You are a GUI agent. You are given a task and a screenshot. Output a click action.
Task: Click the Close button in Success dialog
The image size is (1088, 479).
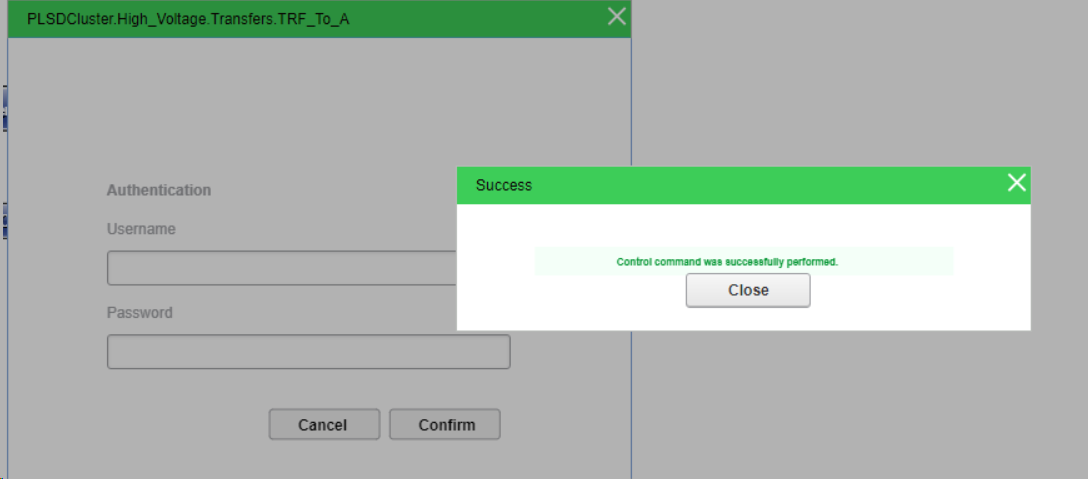(747, 290)
